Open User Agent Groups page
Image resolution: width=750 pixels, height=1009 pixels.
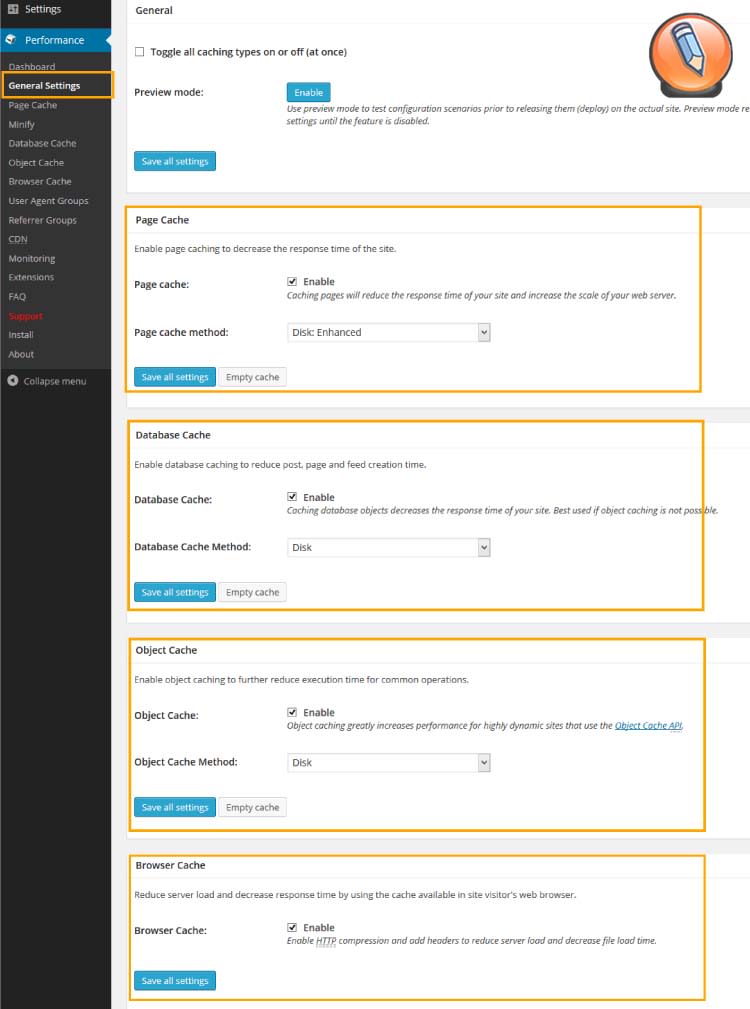coord(48,201)
